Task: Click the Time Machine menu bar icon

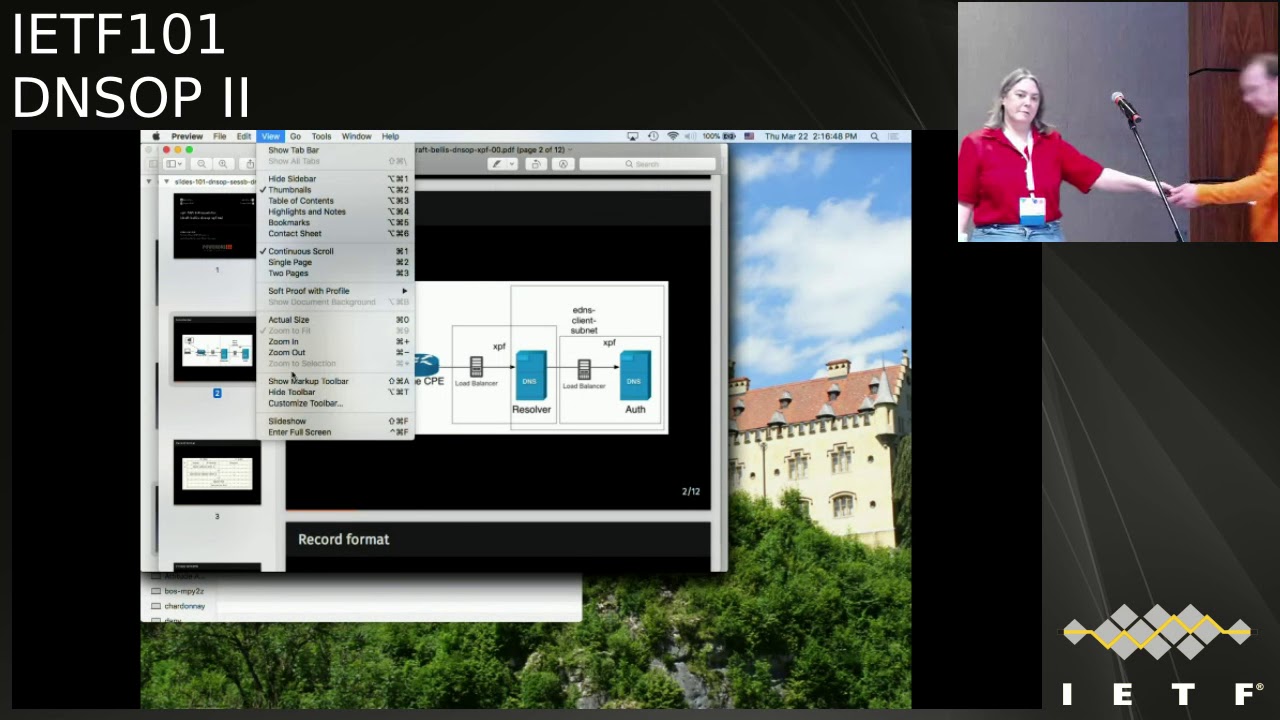Action: 653,136
